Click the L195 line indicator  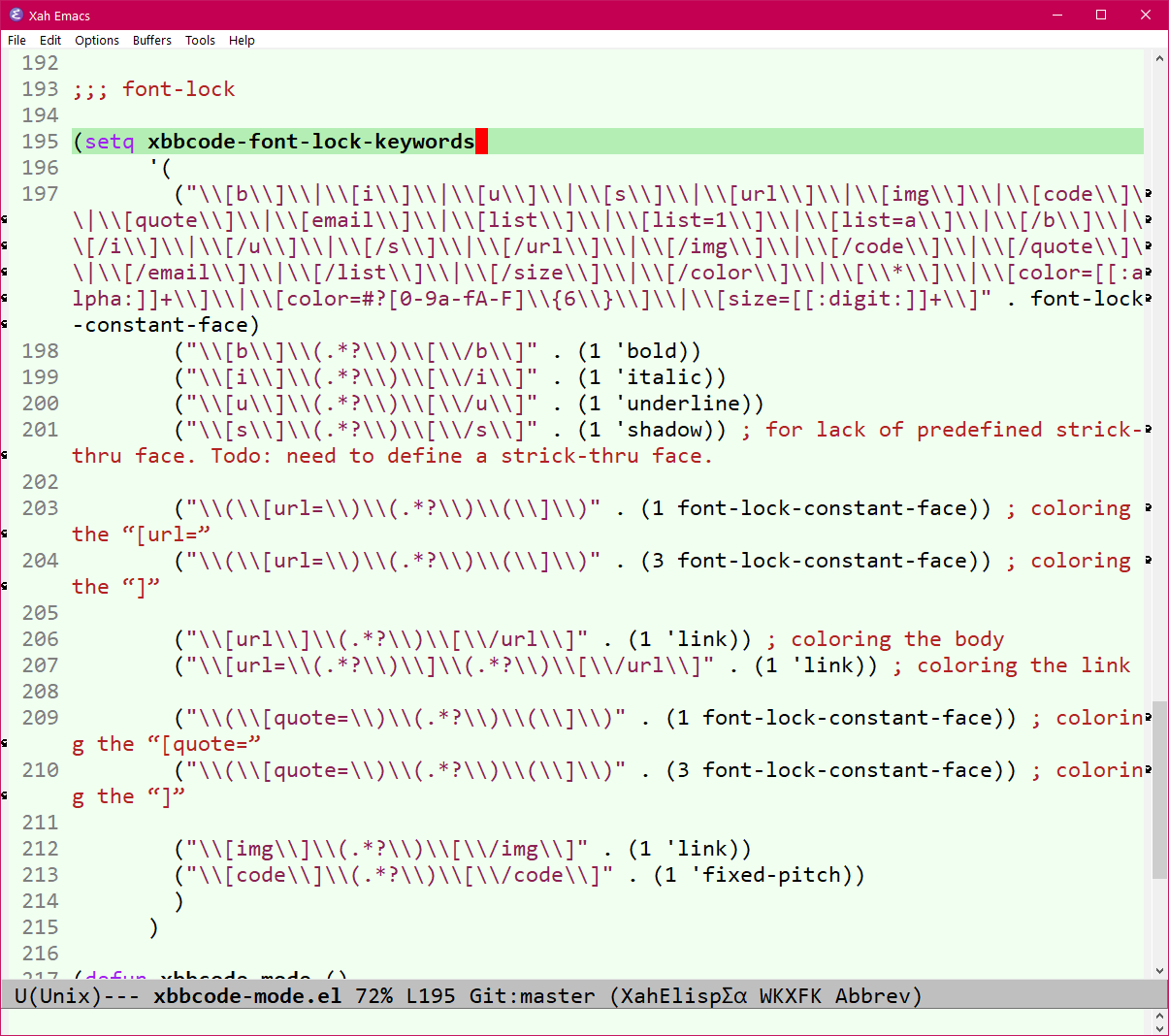pyautogui.click(x=431, y=996)
